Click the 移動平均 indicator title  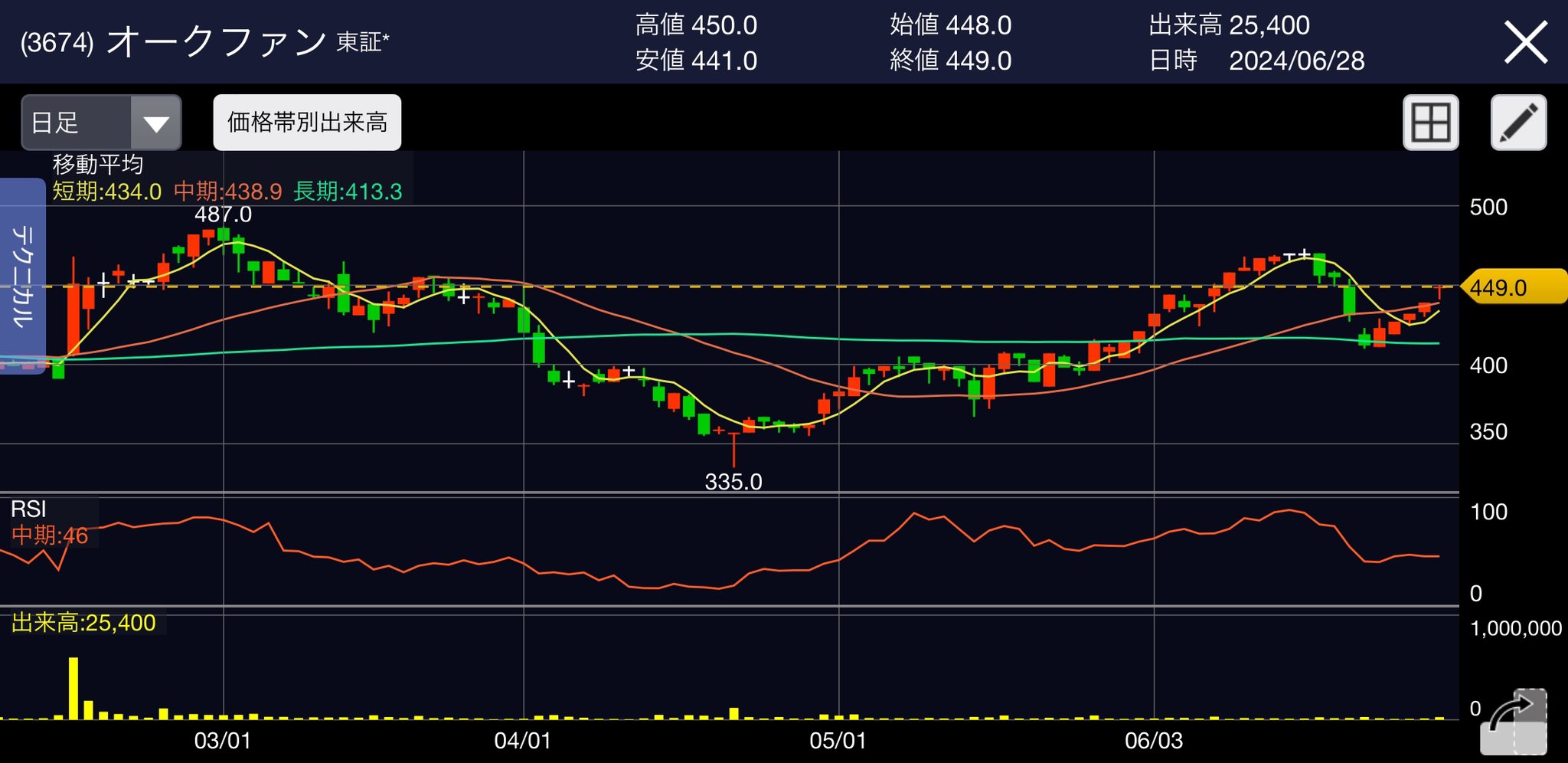pyautogui.click(x=98, y=164)
